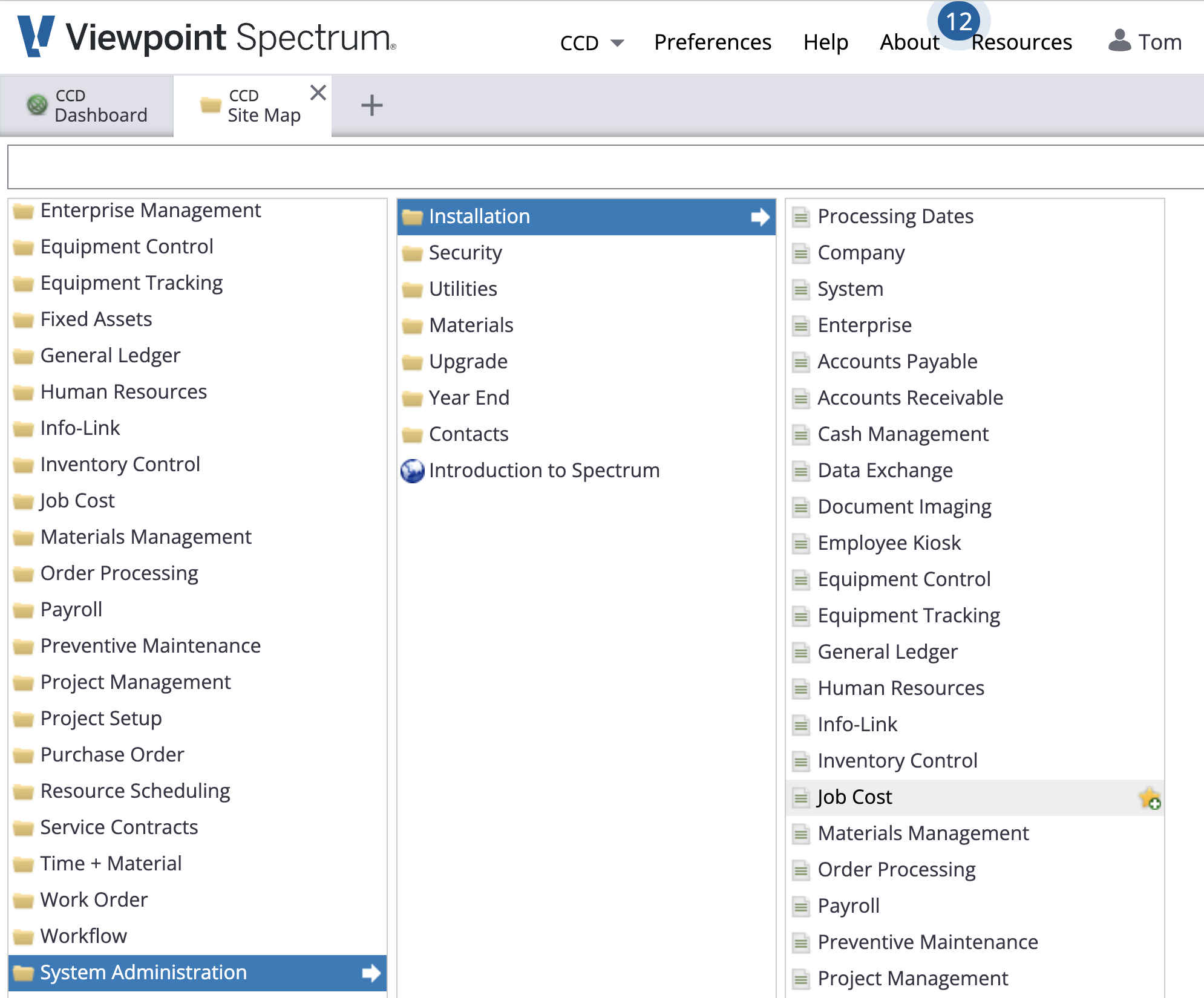Expand Installation folder using right arrow

[760, 217]
